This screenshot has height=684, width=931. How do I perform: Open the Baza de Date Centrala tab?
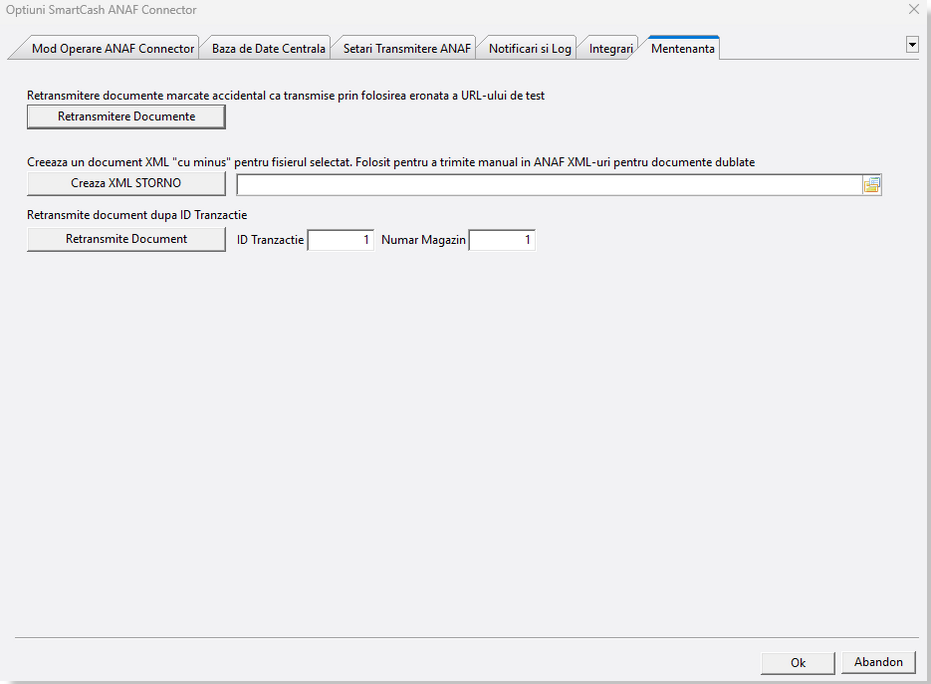[268, 49]
